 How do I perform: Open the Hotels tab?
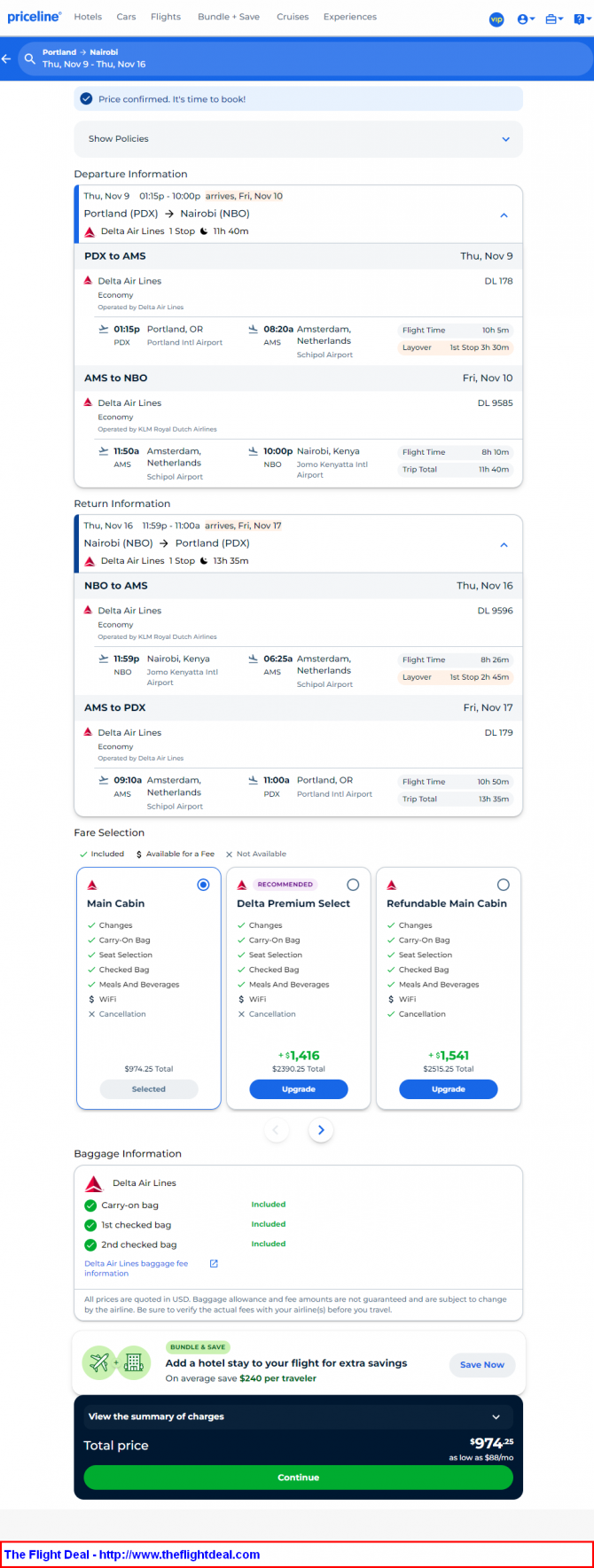88,17
